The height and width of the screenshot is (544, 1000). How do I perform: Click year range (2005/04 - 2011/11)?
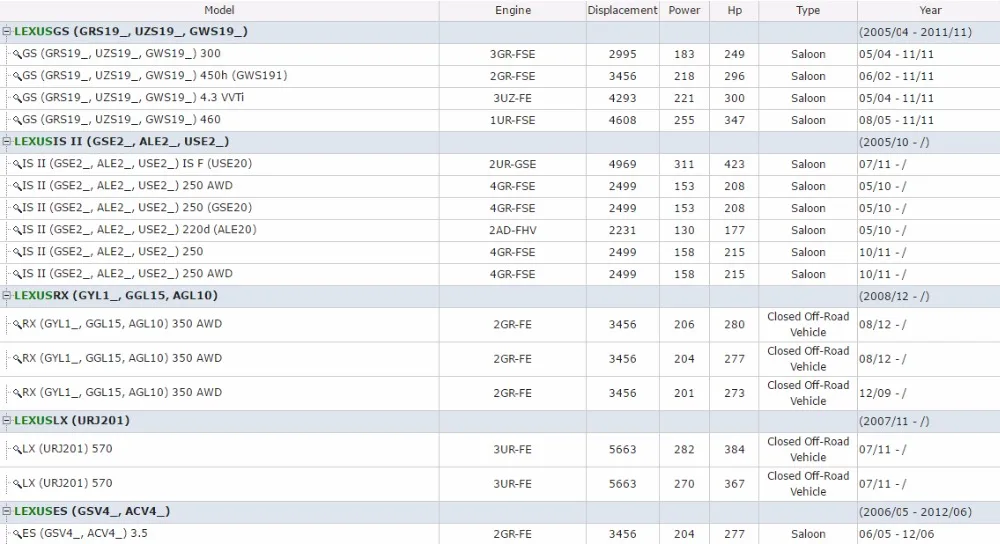(915, 32)
